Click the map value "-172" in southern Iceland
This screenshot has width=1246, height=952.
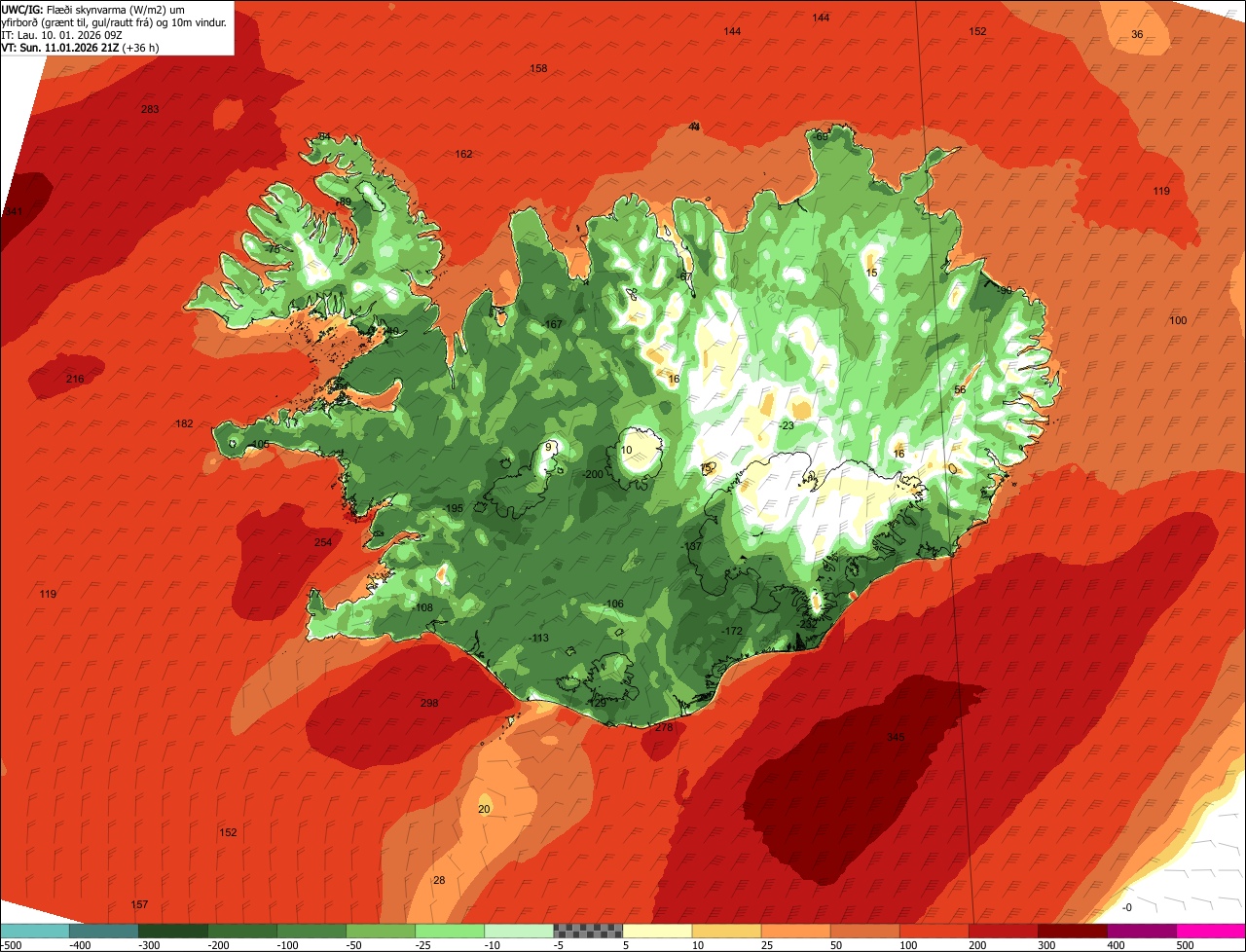tap(732, 632)
